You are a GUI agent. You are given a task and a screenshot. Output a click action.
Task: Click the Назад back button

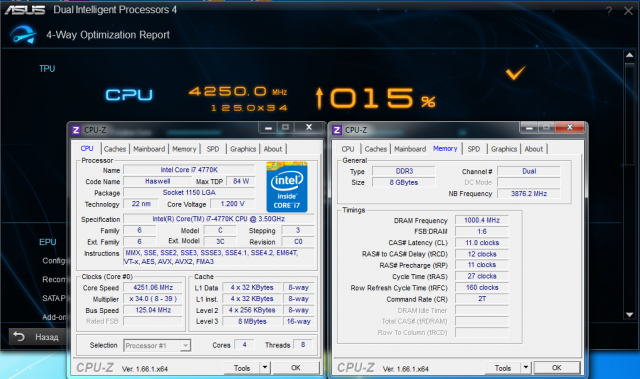pos(38,337)
